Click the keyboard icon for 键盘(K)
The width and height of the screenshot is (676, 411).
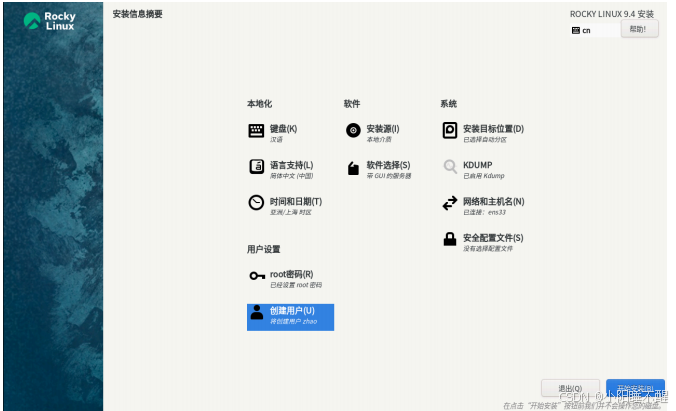click(256, 131)
